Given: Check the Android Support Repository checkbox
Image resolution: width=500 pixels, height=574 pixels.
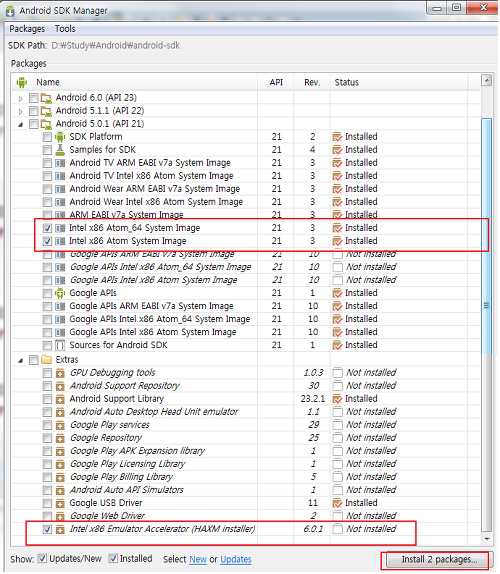Looking at the screenshot, I should pyautogui.click(x=47, y=386).
